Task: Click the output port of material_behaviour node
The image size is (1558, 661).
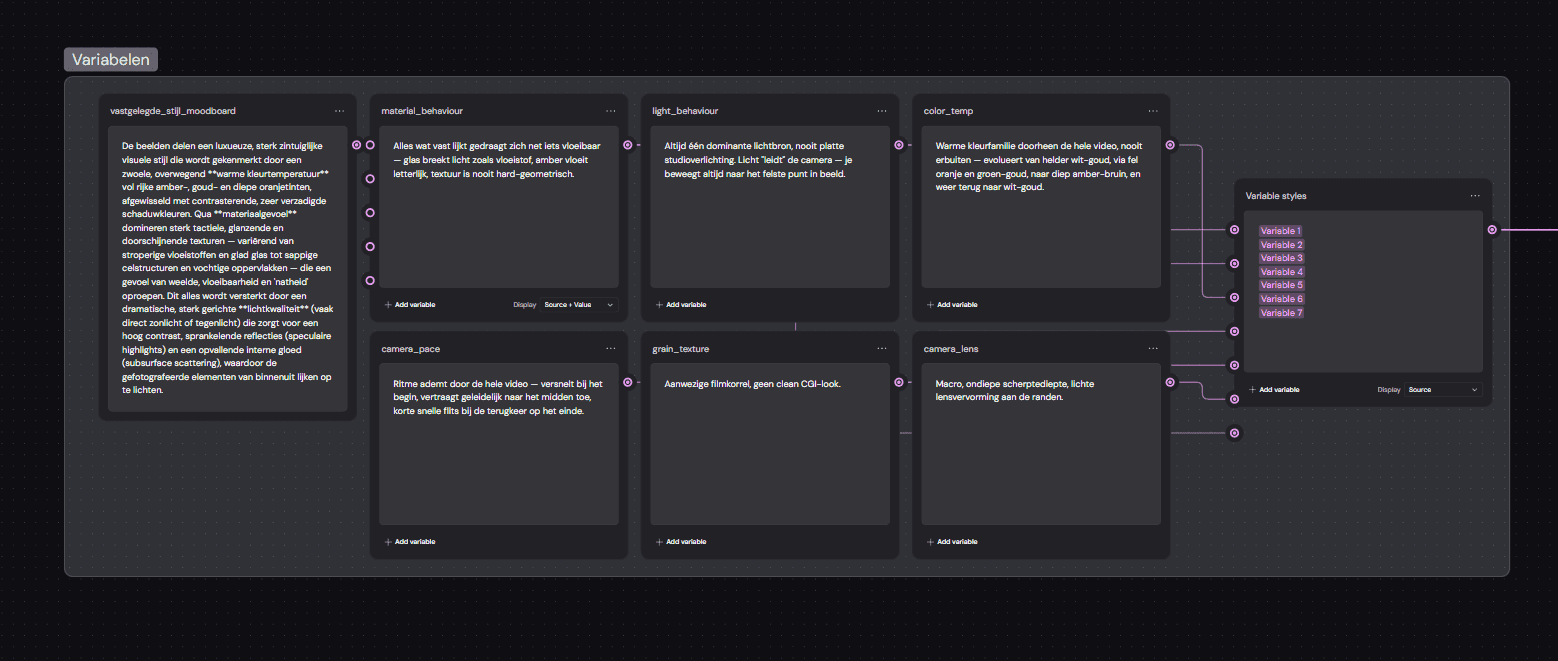Action: click(x=628, y=145)
